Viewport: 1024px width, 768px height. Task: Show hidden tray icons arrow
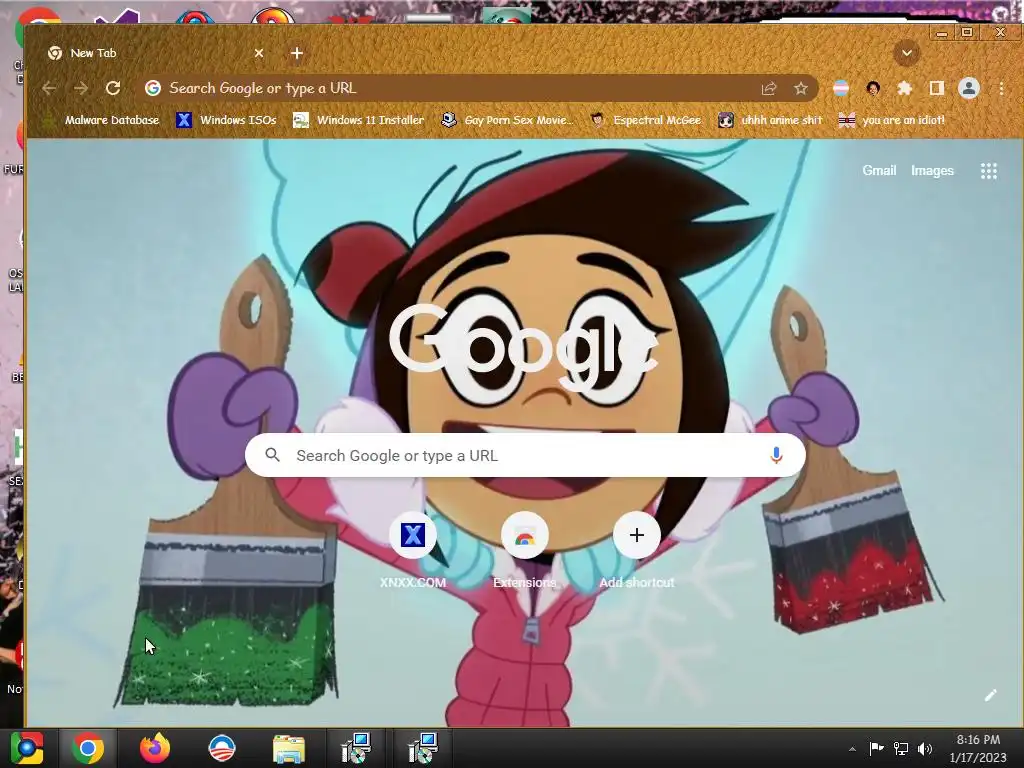pyautogui.click(x=852, y=748)
